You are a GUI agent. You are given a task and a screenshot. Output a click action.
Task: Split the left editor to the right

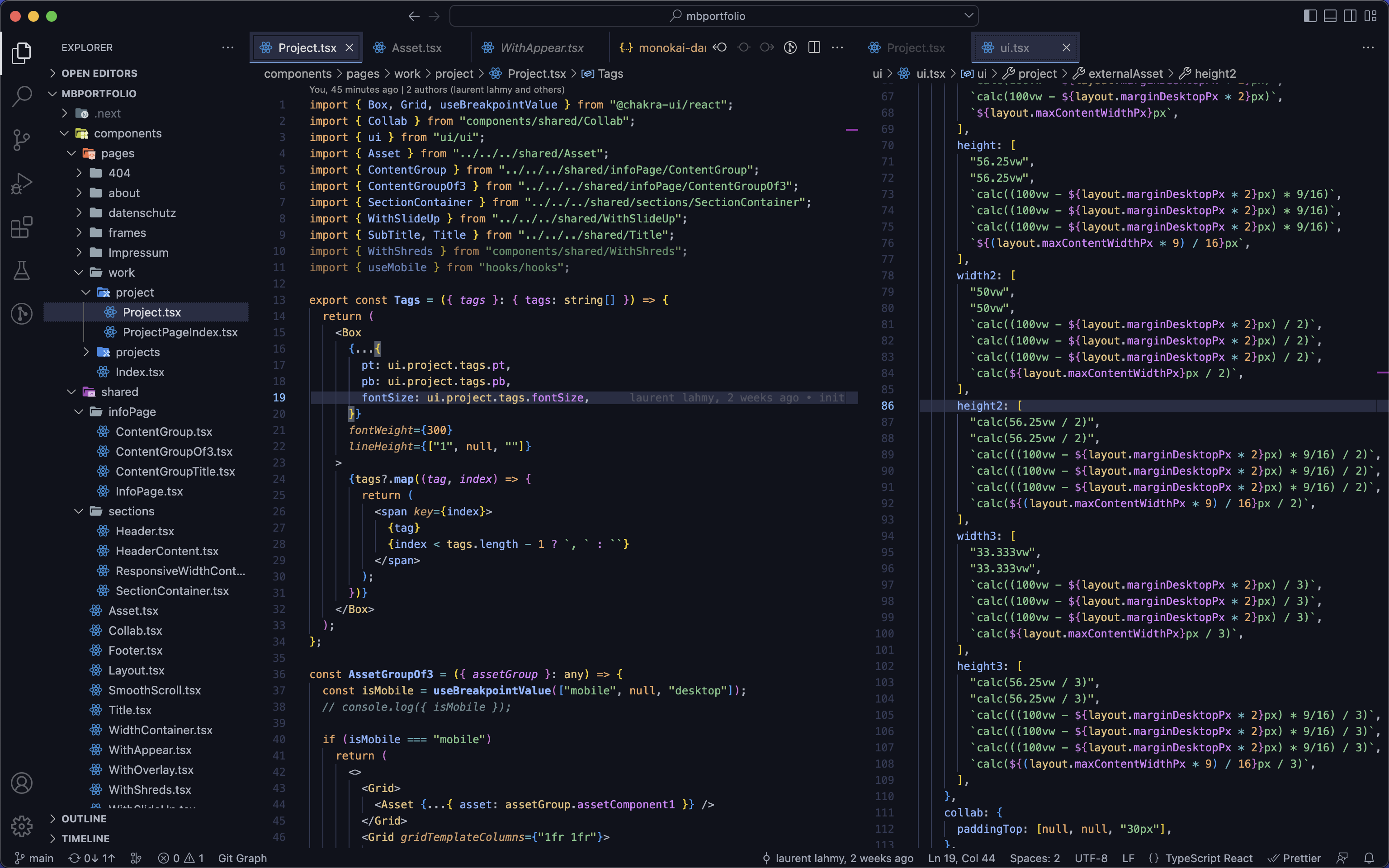814,47
